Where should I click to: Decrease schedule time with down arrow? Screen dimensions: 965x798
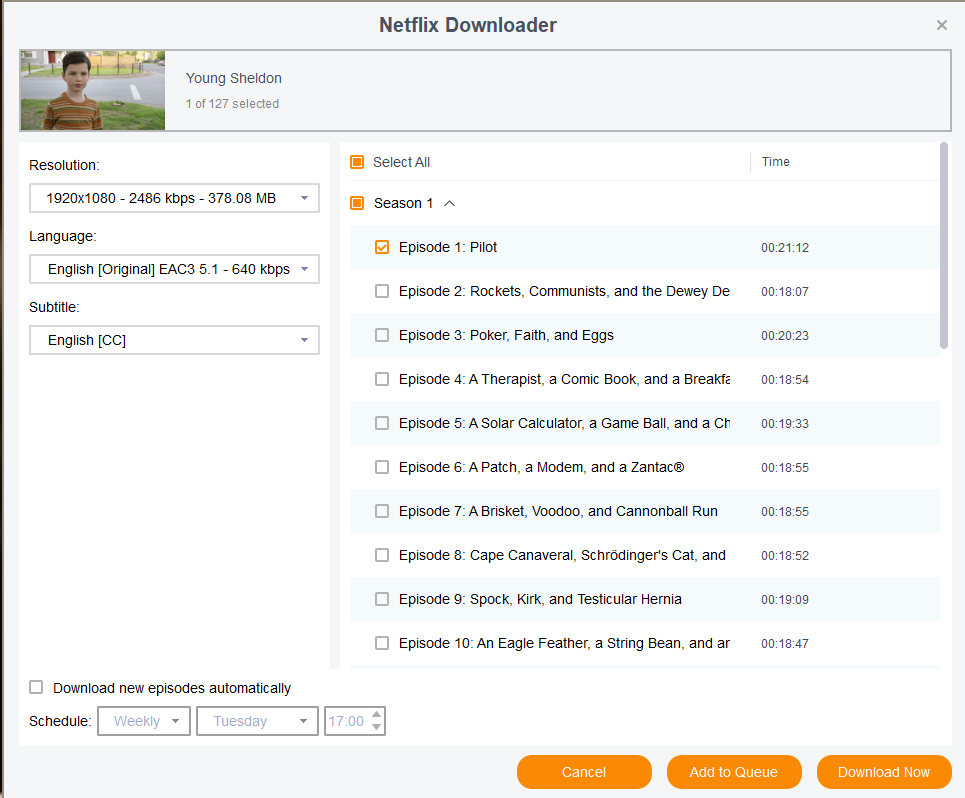tap(377, 727)
